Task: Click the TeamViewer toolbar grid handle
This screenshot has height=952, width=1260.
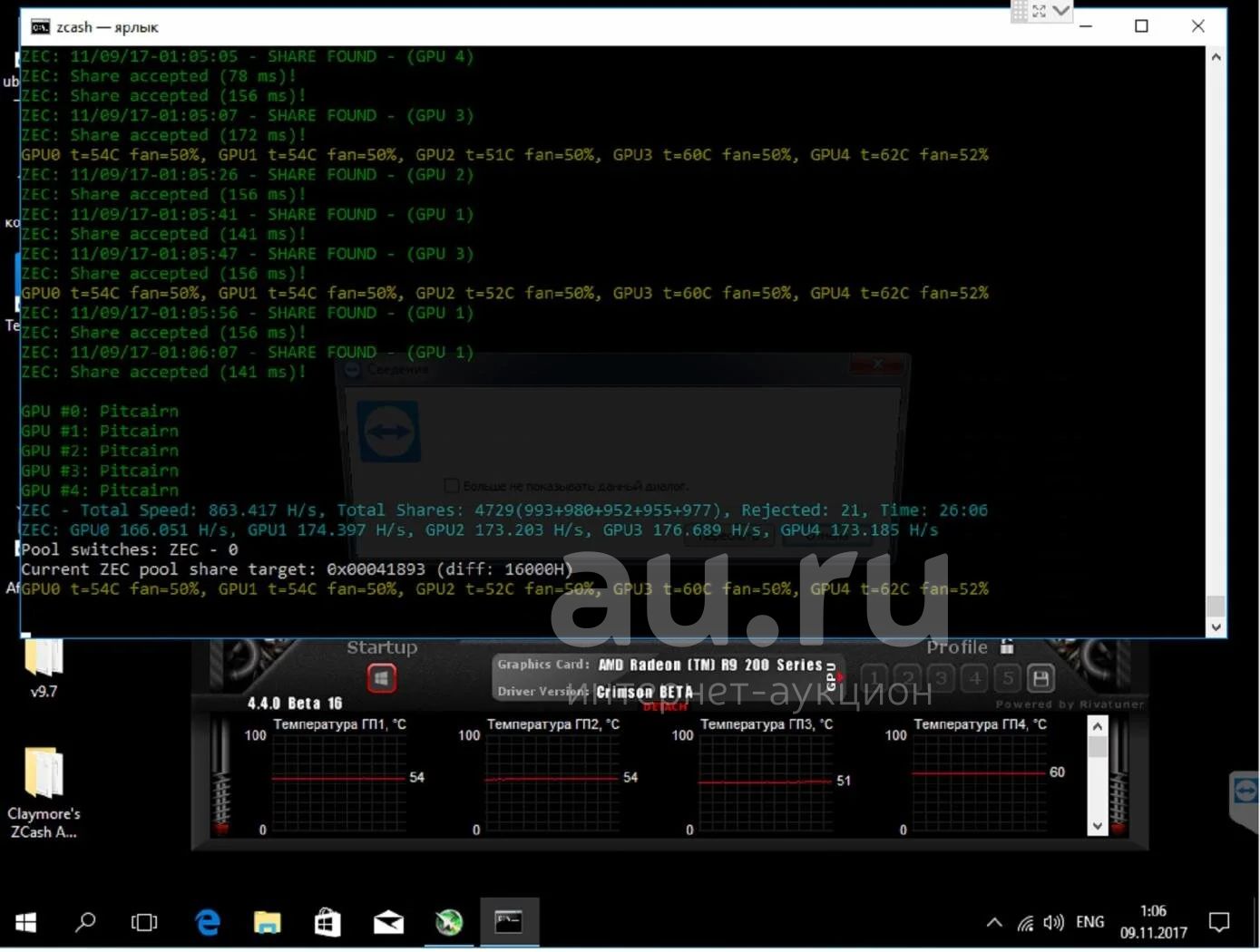Action: pos(1020,11)
